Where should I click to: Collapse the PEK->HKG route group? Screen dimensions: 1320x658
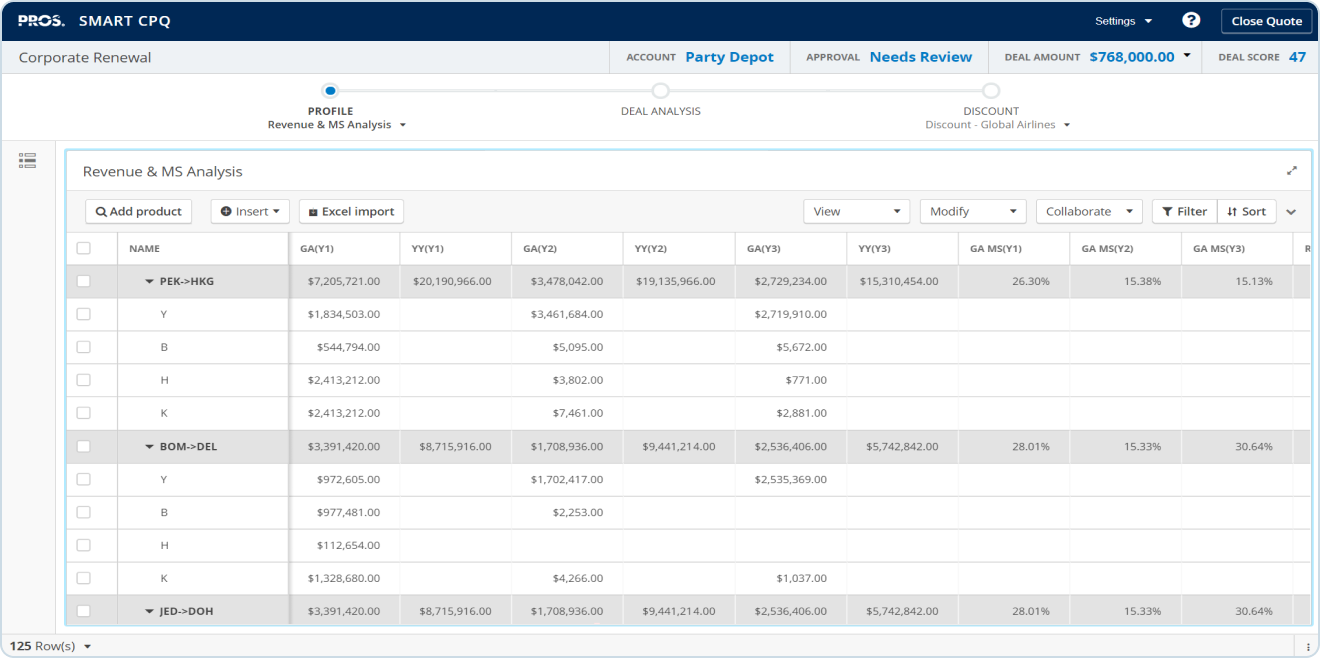(x=149, y=282)
